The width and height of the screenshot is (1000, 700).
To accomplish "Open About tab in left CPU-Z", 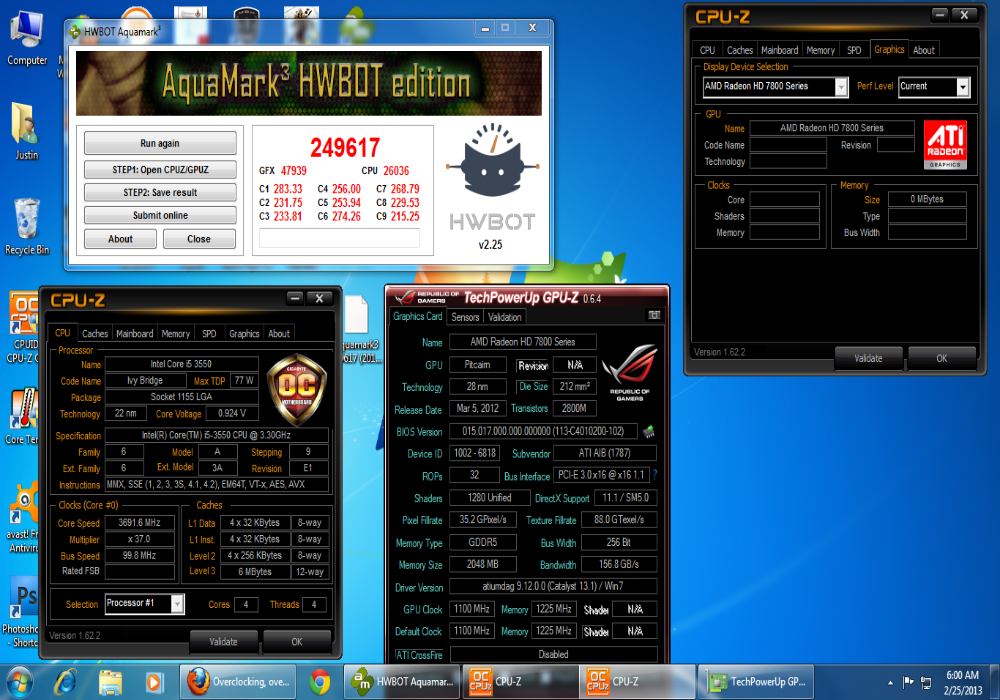I will click(x=279, y=333).
